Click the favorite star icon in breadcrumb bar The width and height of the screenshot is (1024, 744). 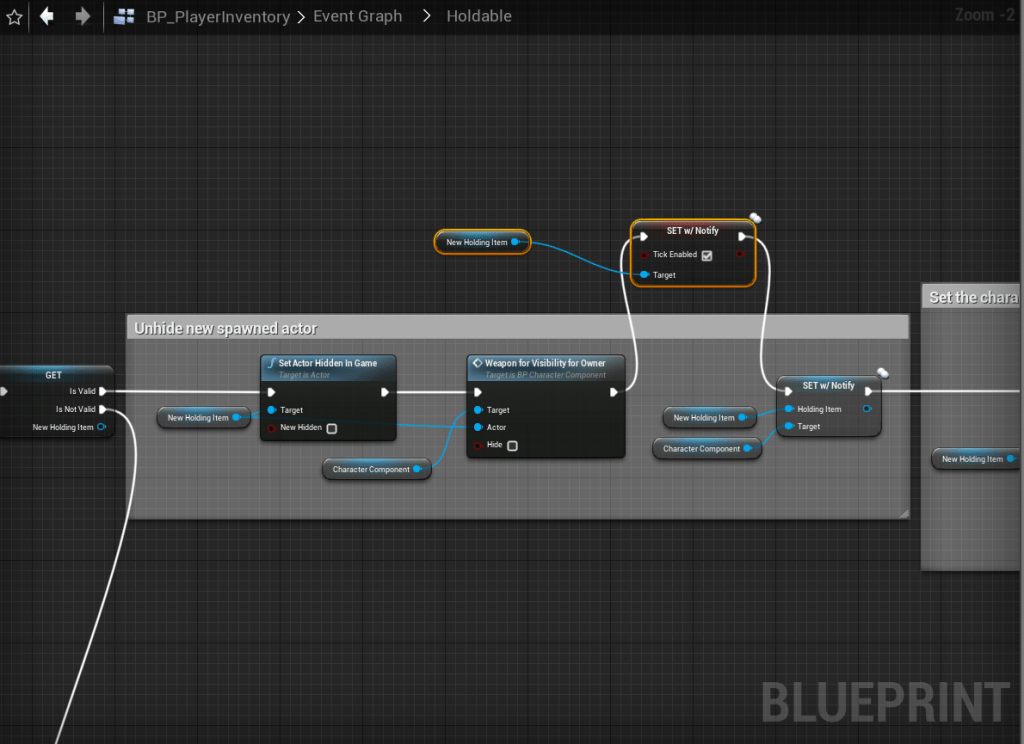[14, 16]
